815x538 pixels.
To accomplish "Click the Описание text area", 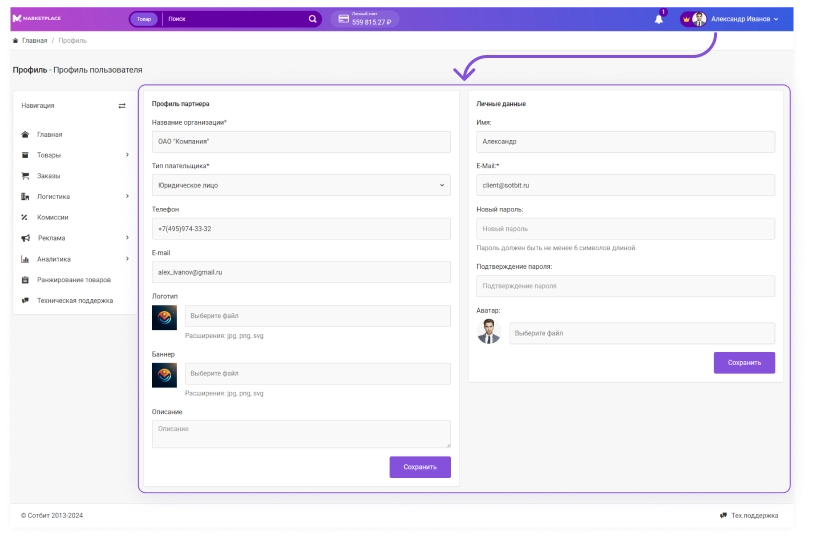I will (x=301, y=434).
